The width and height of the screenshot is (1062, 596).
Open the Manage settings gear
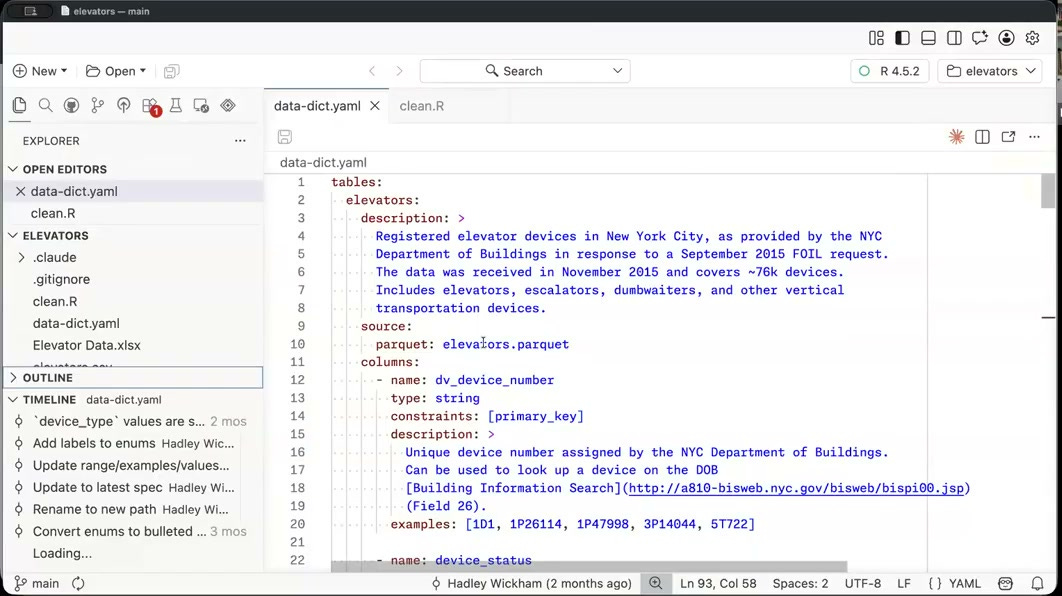[x=1032, y=38]
